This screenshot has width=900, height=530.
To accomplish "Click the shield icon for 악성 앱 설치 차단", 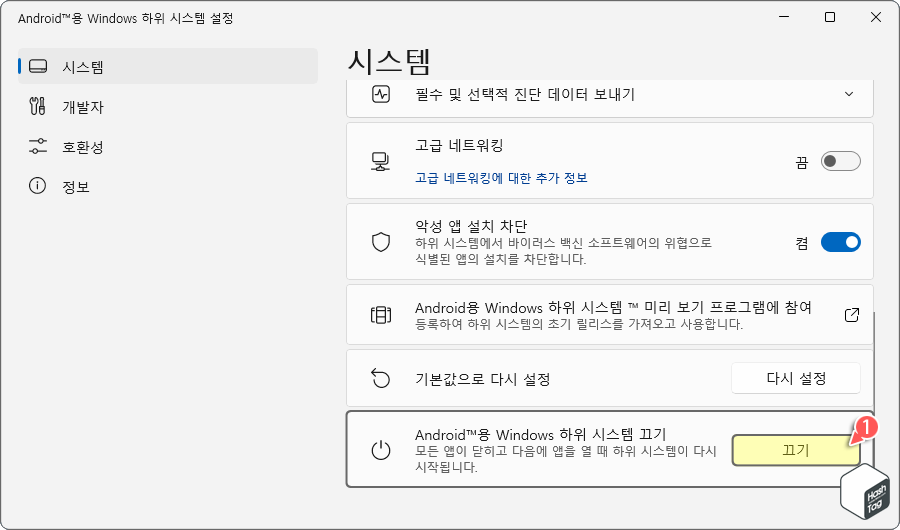I will pyautogui.click(x=381, y=242).
